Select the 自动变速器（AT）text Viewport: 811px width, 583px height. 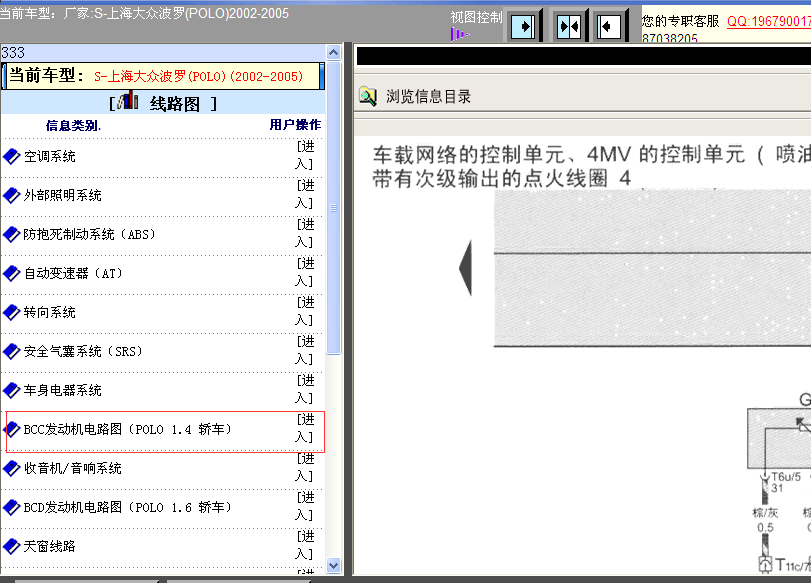[73, 273]
